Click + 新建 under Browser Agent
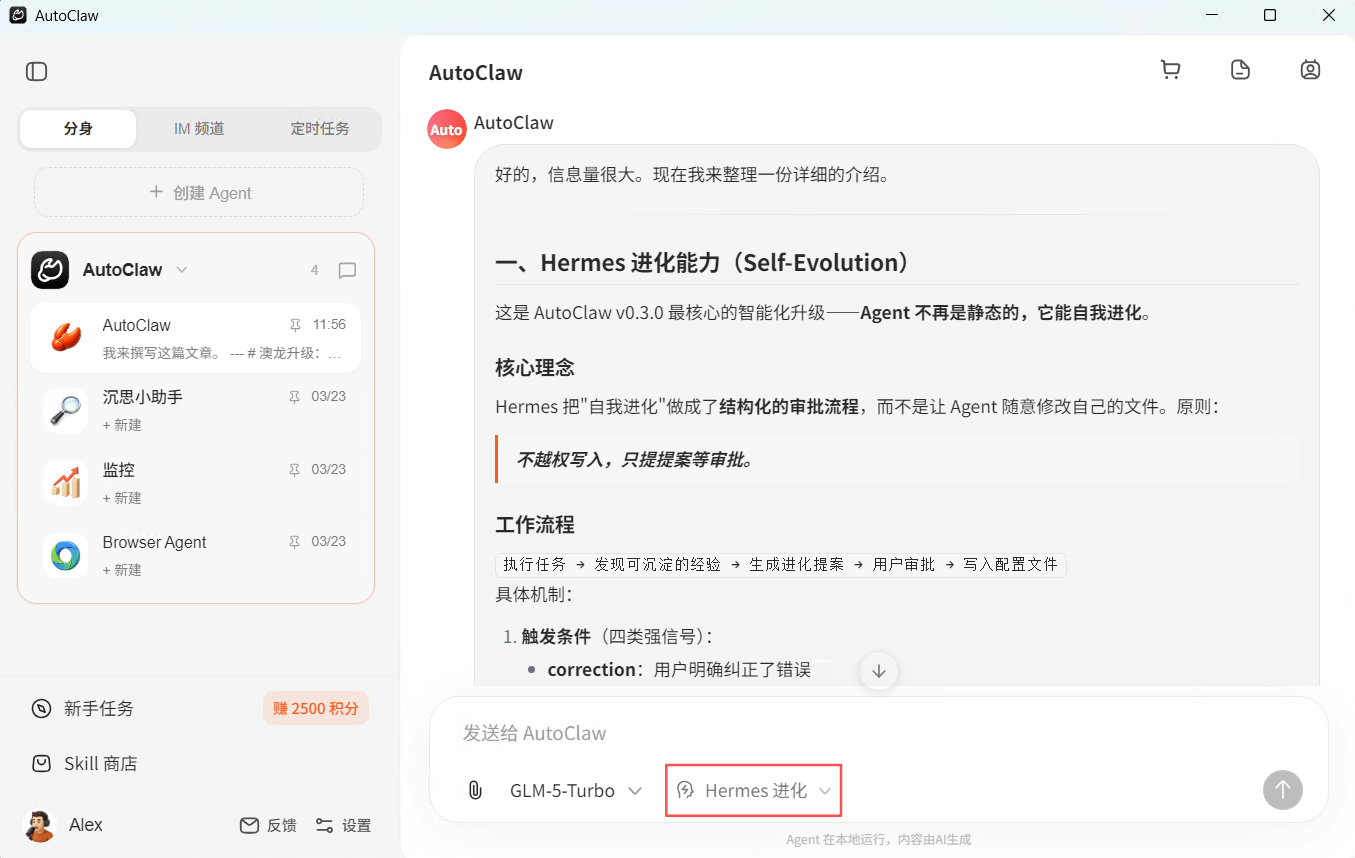The height and width of the screenshot is (858, 1355). [x=122, y=570]
